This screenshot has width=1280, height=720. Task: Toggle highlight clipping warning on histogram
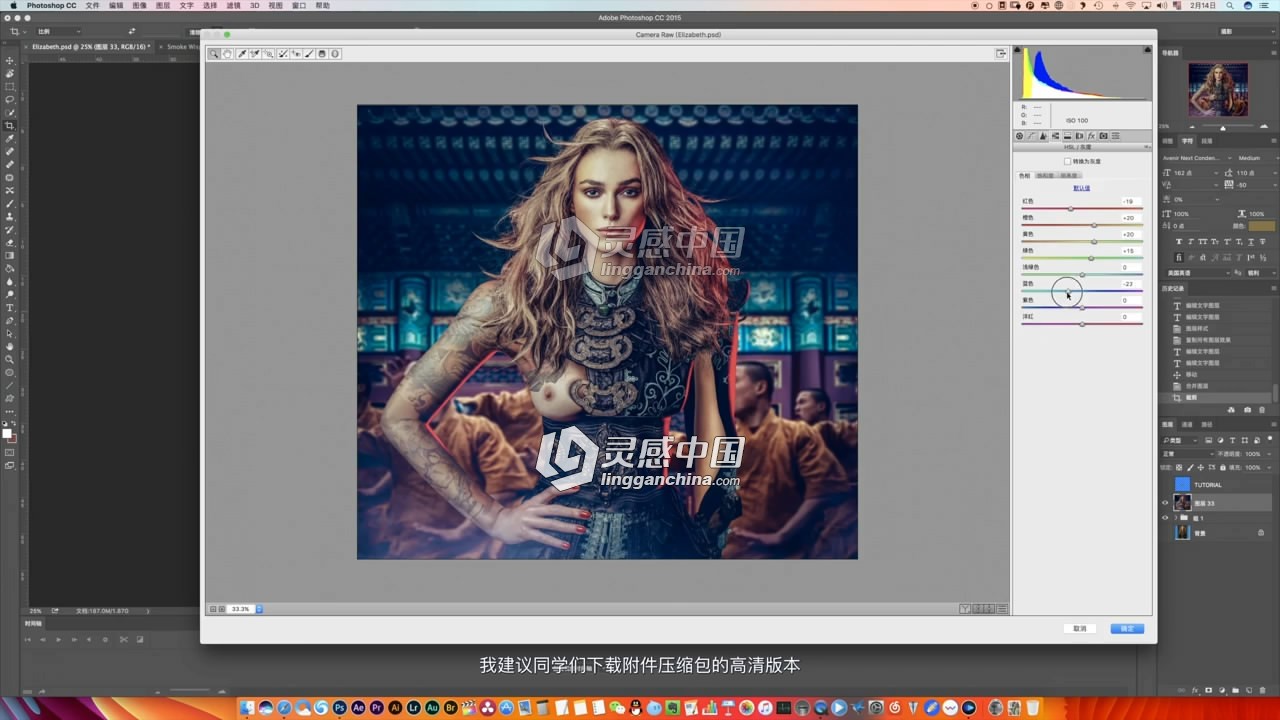tap(1147, 49)
